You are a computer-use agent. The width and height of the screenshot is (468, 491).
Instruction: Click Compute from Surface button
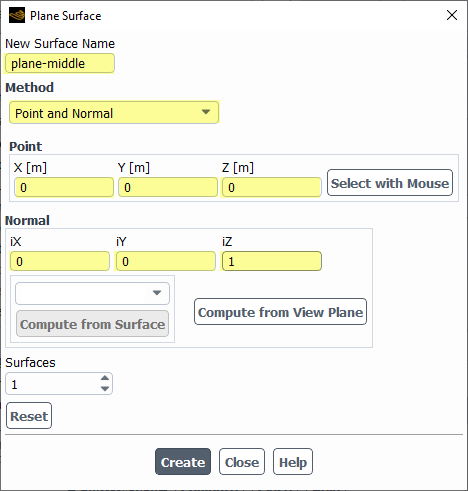[92, 324]
